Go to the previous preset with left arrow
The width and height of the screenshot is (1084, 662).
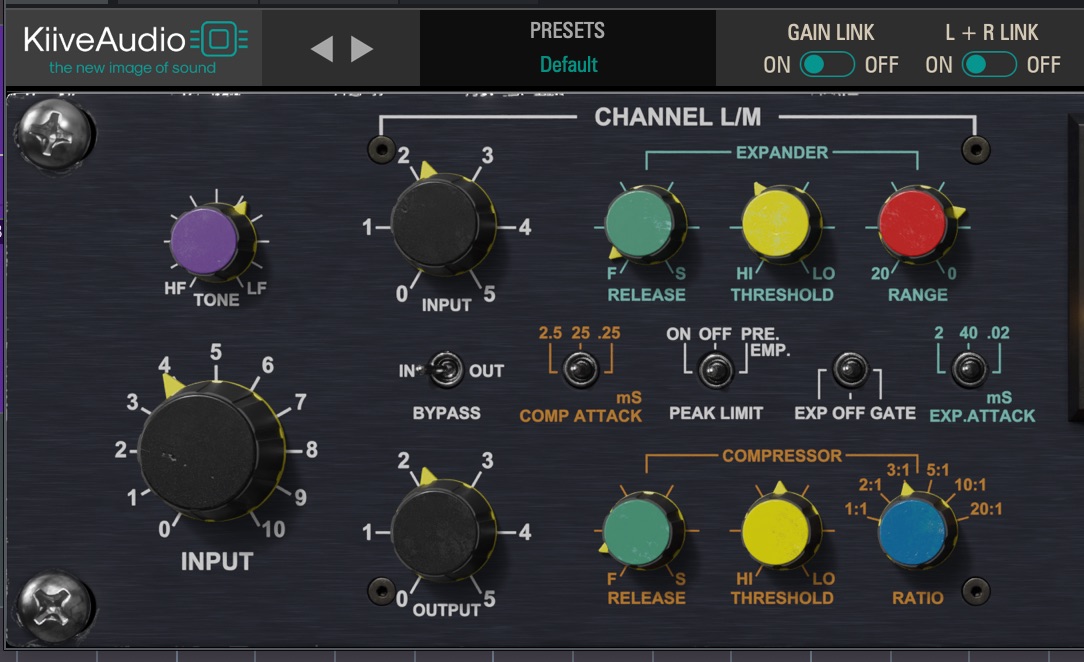coord(322,49)
